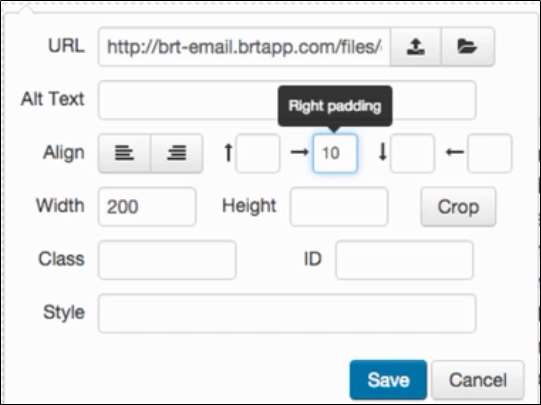Image resolution: width=541 pixels, height=405 pixels.
Task: Click the bottom padding input box
Action: (x=412, y=154)
